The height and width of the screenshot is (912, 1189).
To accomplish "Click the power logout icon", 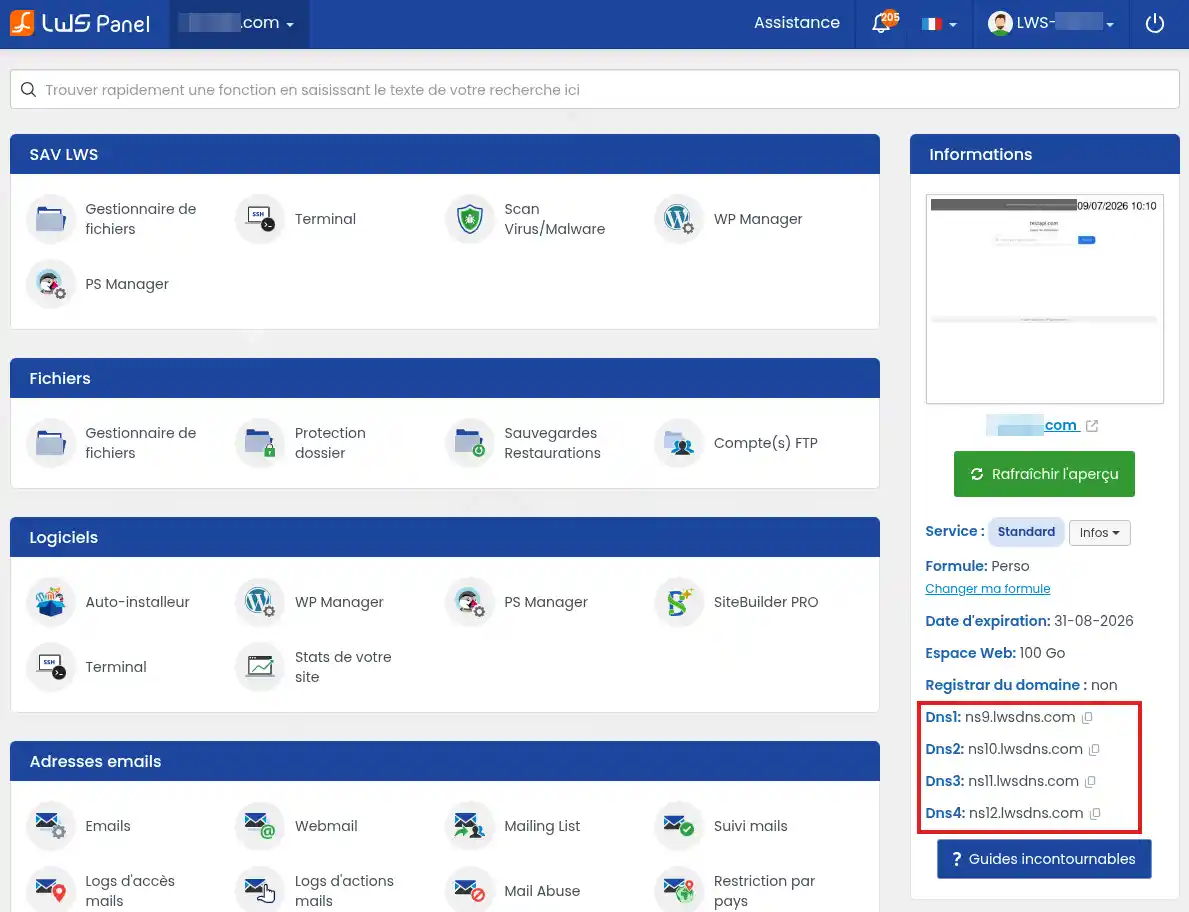I will click(x=1155, y=24).
